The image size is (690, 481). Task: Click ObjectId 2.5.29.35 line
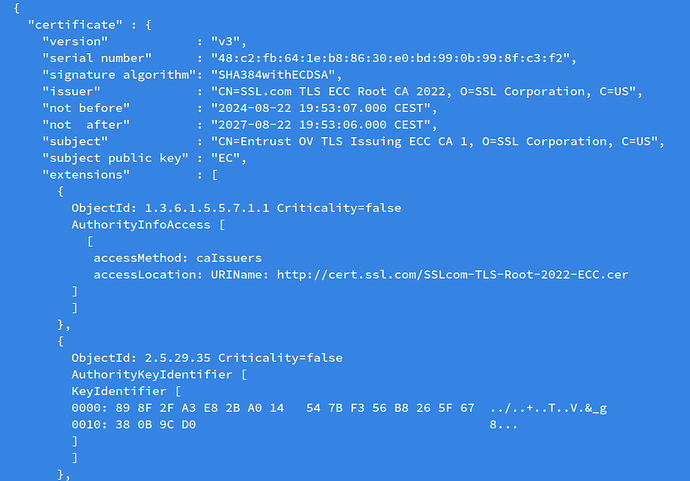[x=207, y=358]
